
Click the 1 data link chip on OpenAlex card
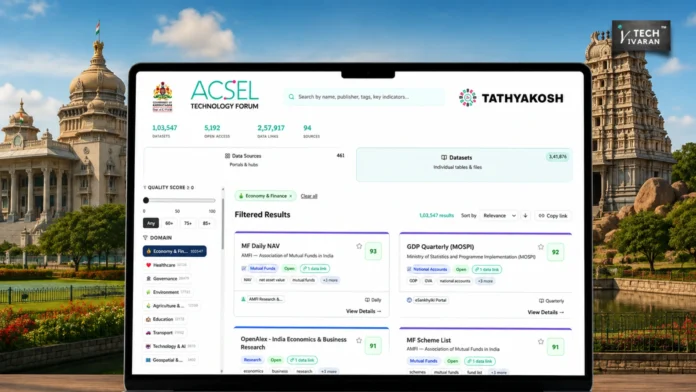[x=302, y=360]
